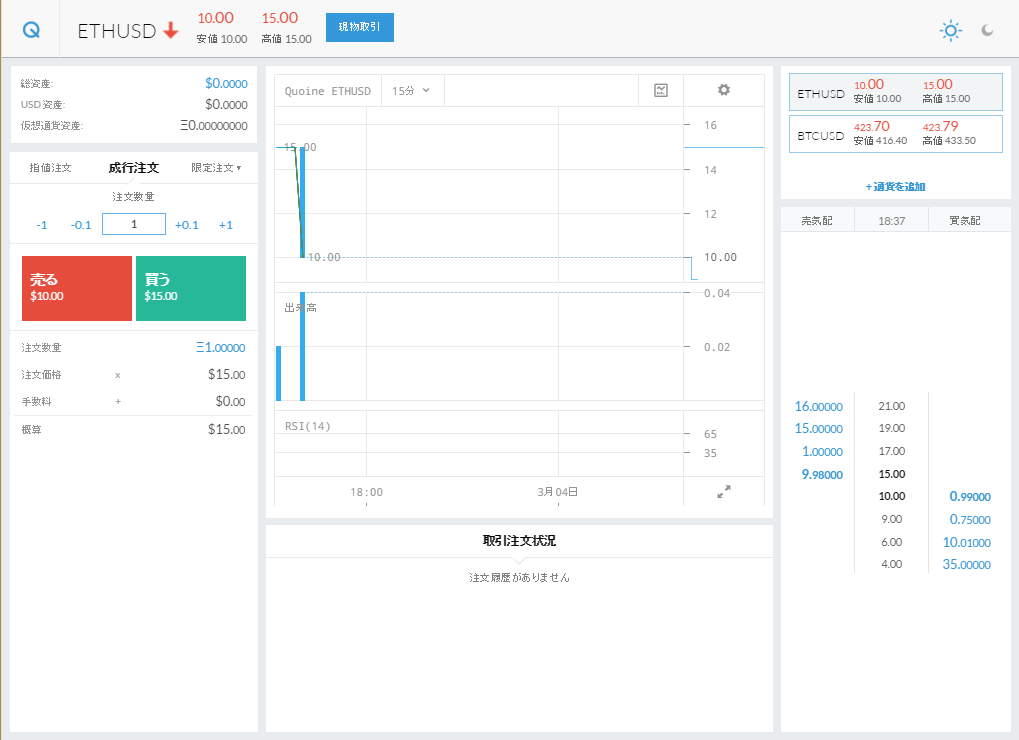Click the order quantity input field
This screenshot has height=740, width=1019.
(x=134, y=224)
